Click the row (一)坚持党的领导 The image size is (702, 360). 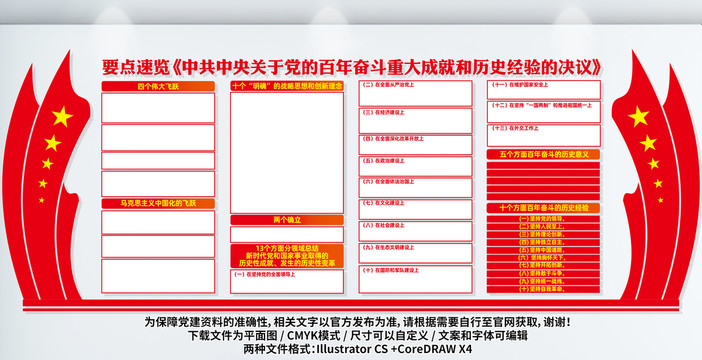(544, 219)
